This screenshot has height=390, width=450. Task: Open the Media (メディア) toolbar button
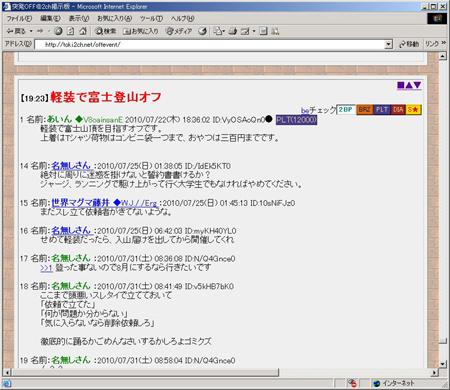pos(179,31)
